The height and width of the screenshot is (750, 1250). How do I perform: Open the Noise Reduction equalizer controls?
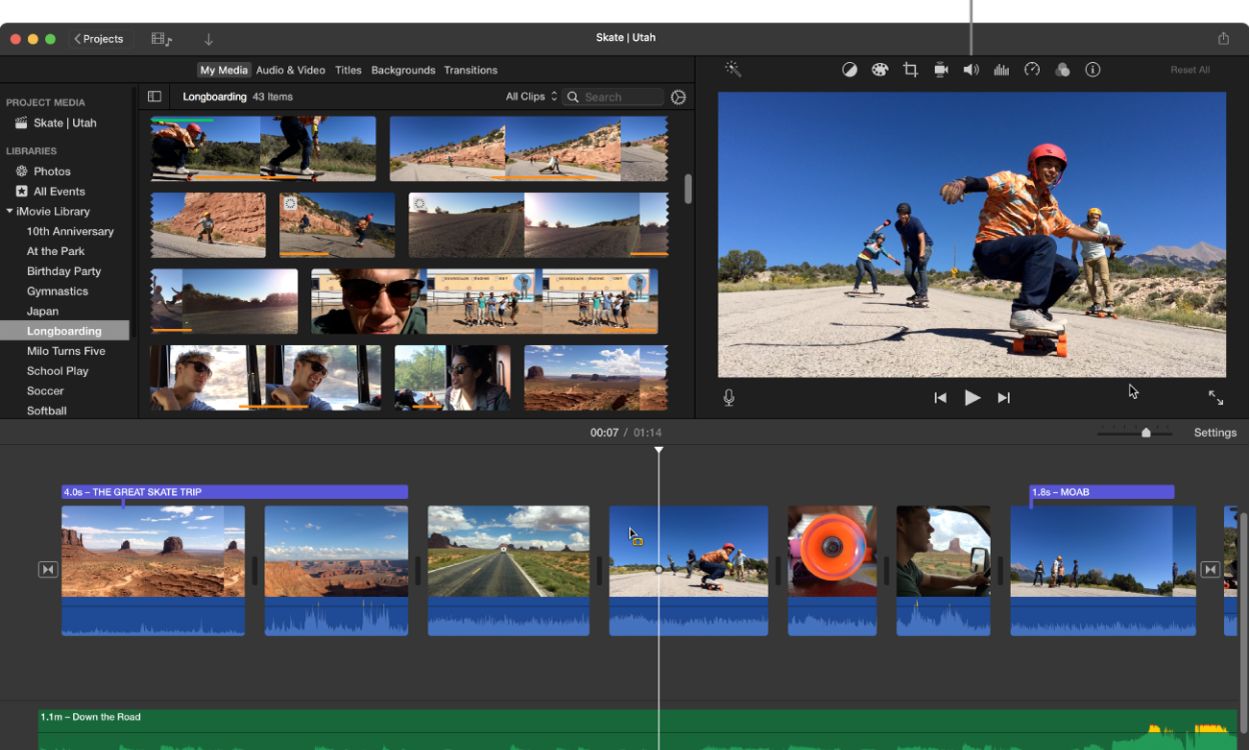pyautogui.click(x=1001, y=69)
